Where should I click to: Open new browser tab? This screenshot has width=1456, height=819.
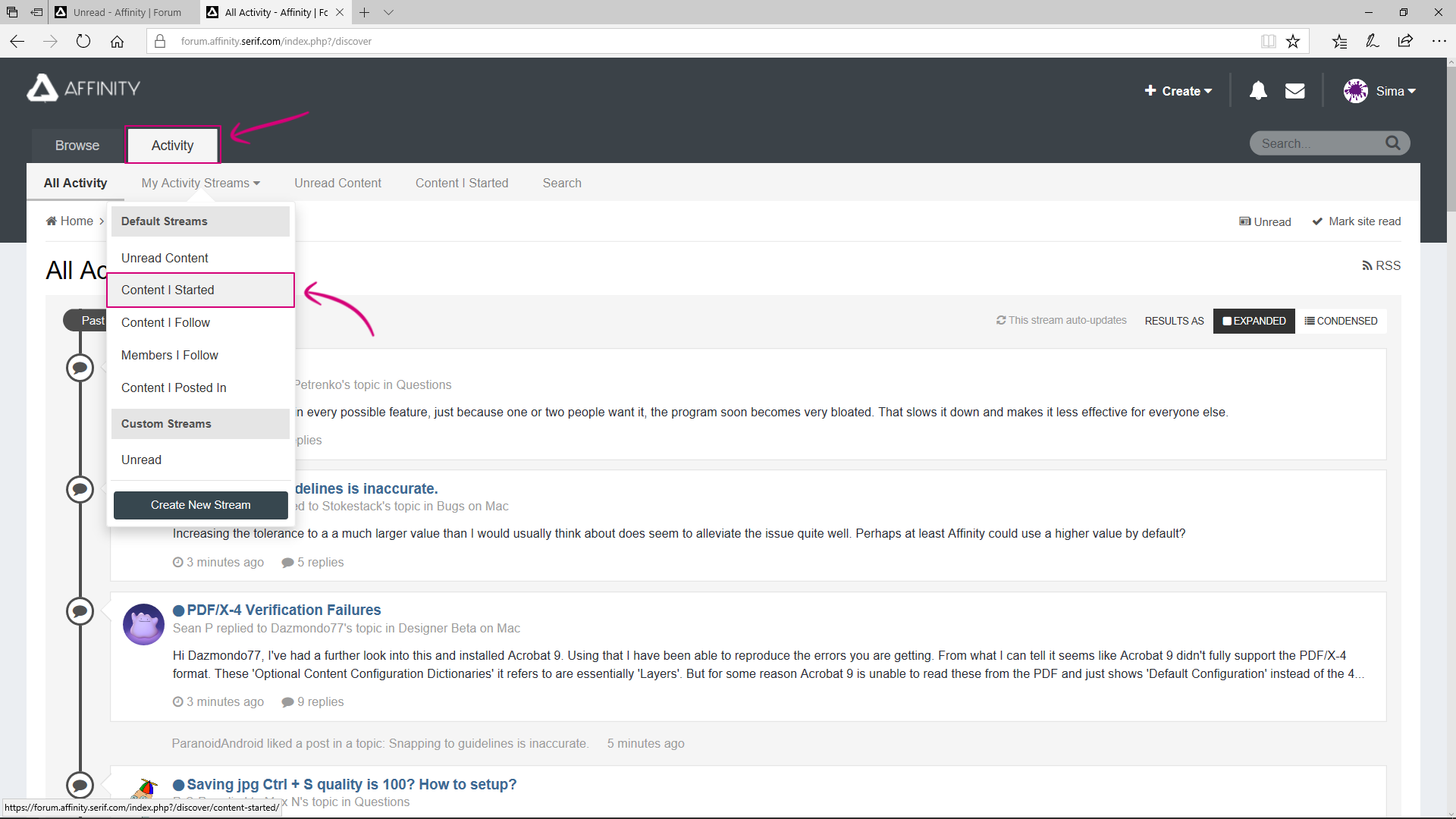(365, 12)
